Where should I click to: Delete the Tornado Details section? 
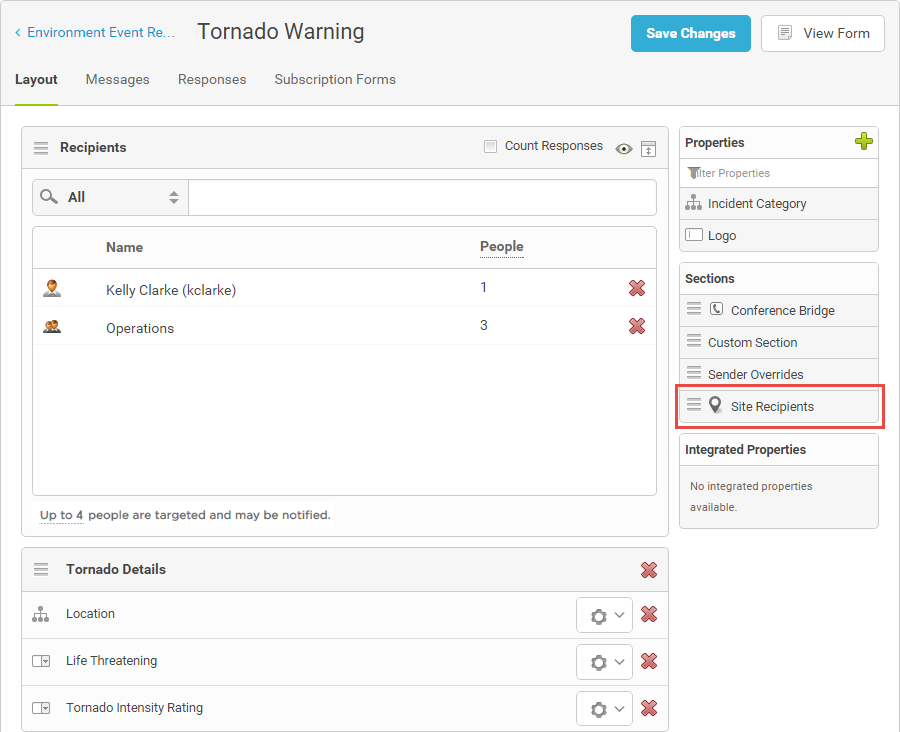click(x=649, y=570)
